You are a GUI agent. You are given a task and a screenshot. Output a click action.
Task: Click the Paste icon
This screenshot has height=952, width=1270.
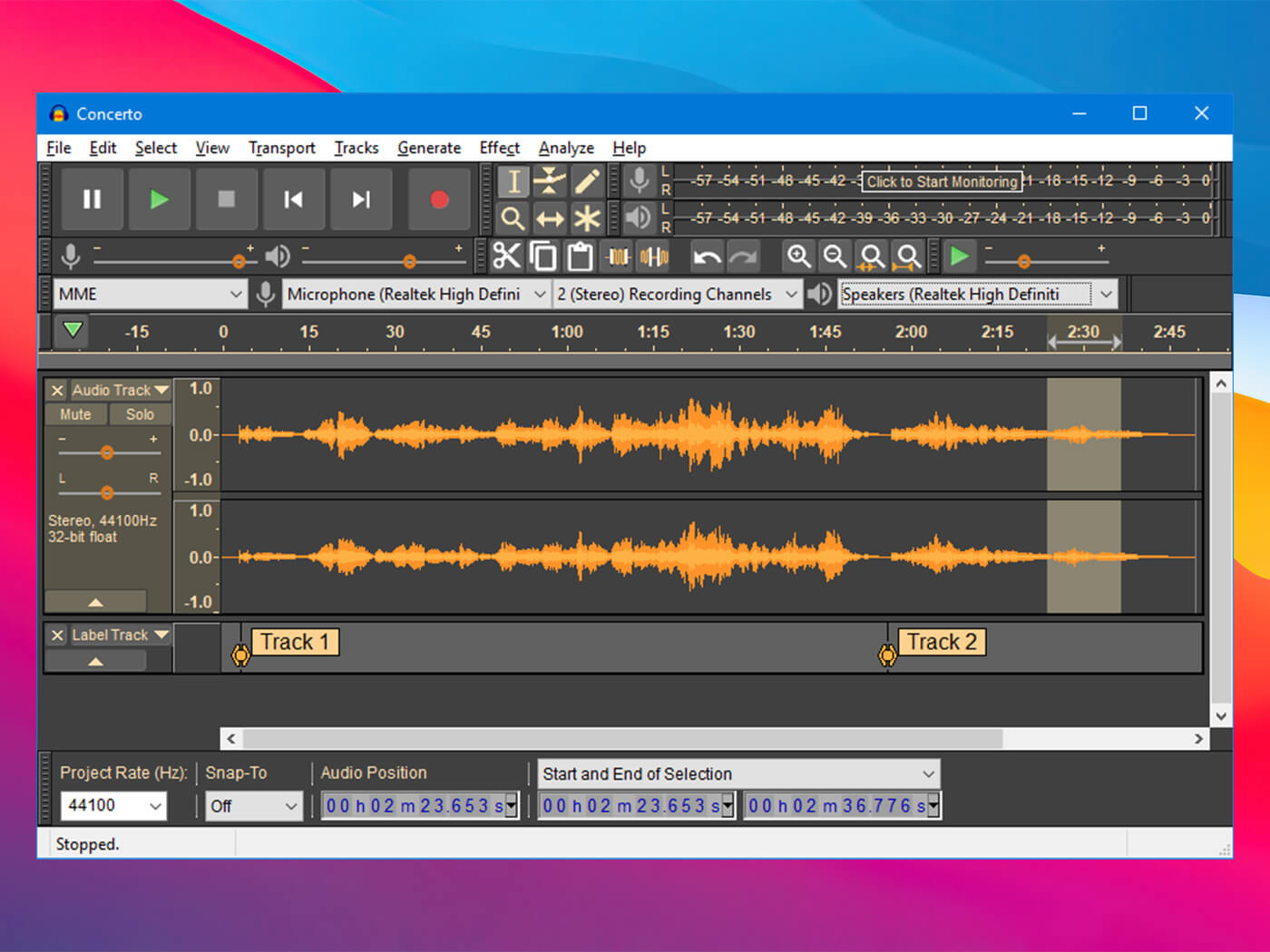coord(580,256)
